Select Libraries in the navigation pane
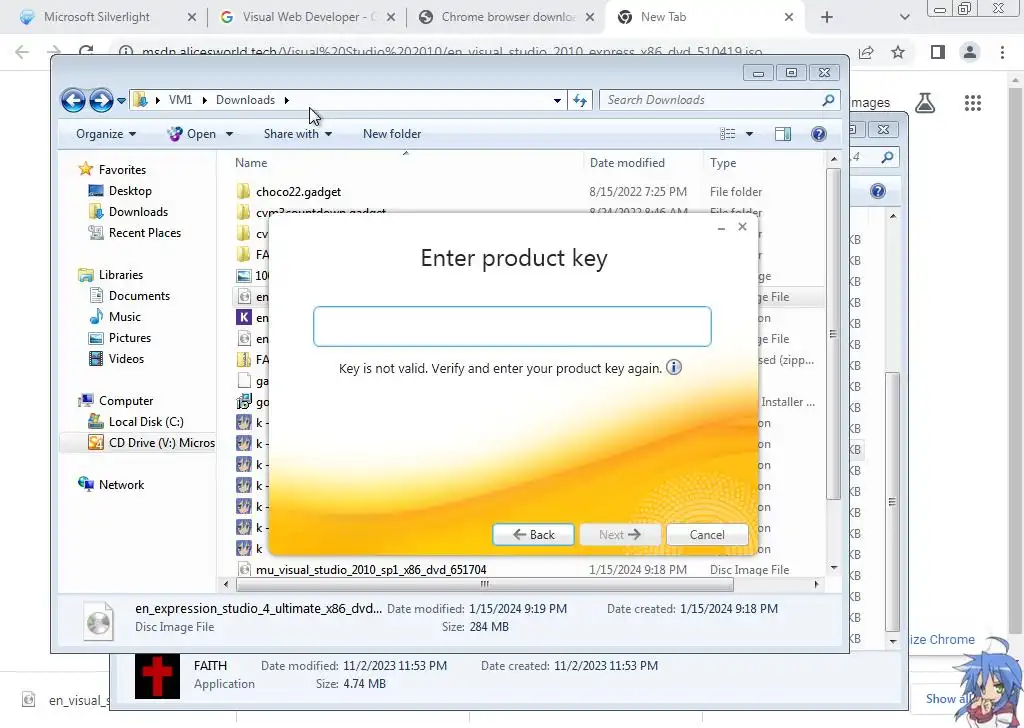The width and height of the screenshot is (1024, 728). 121,275
